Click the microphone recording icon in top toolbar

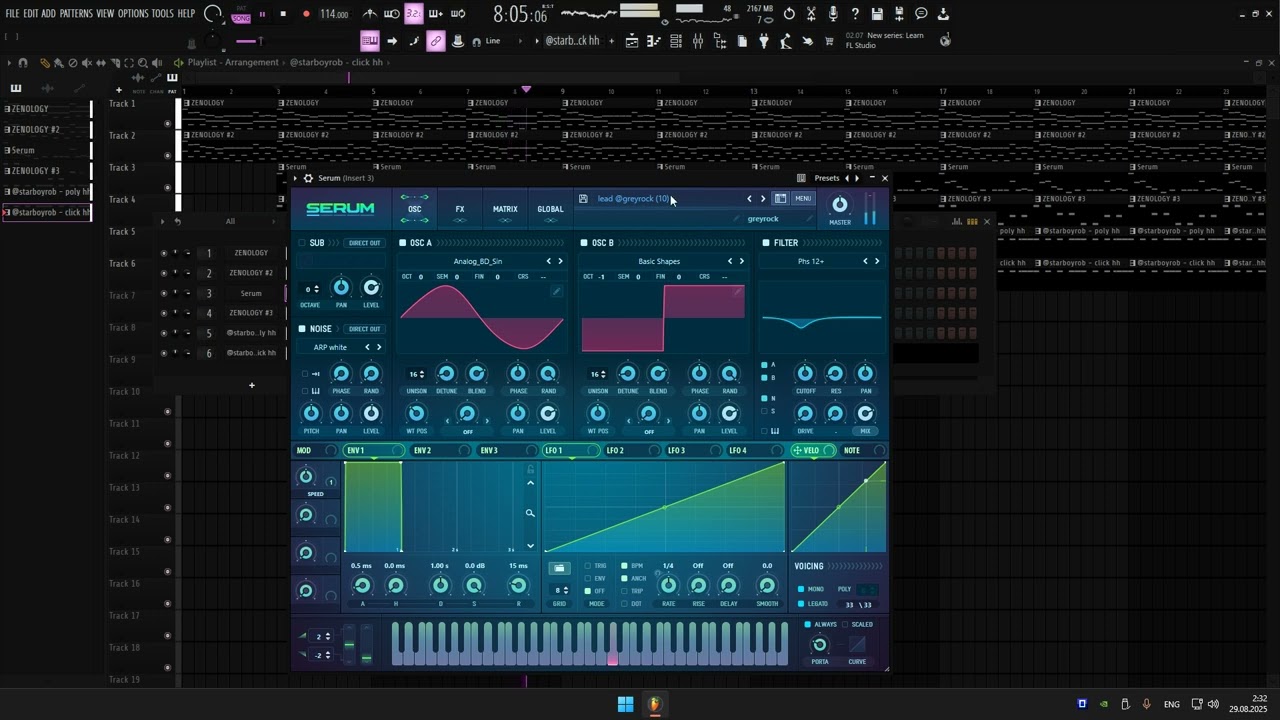coord(833,14)
